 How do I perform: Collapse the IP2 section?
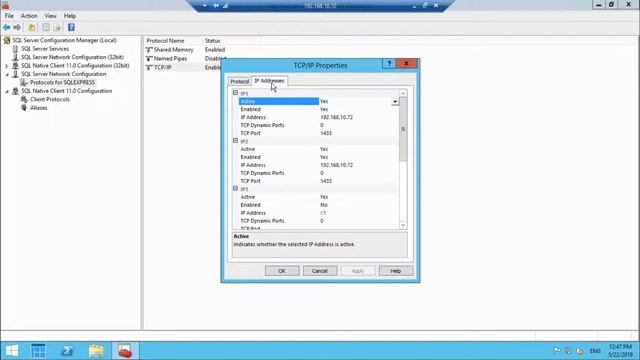[236, 141]
